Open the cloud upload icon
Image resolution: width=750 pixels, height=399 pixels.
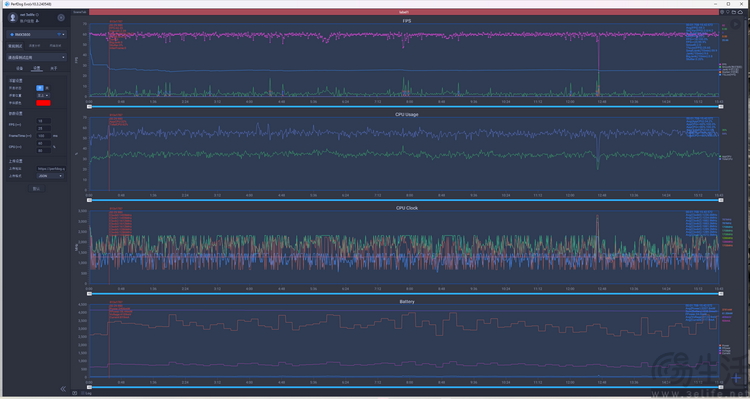(740, 12)
